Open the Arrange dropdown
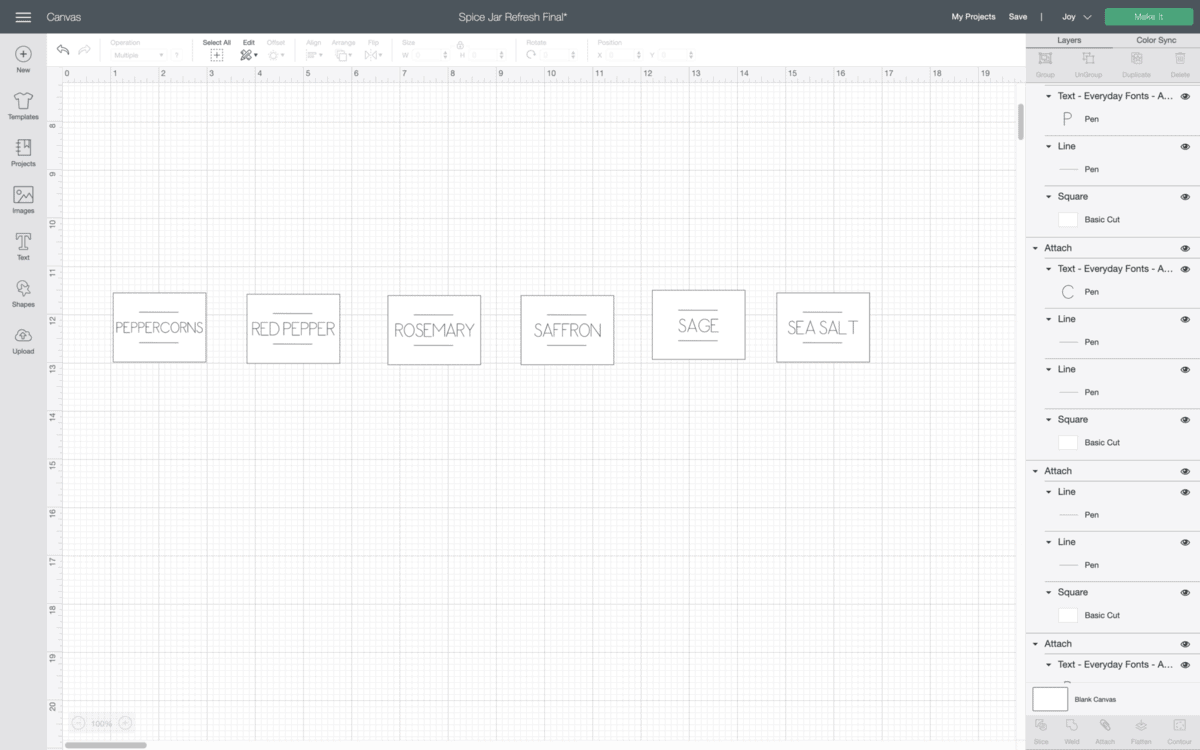The height and width of the screenshot is (750, 1200). (344, 55)
